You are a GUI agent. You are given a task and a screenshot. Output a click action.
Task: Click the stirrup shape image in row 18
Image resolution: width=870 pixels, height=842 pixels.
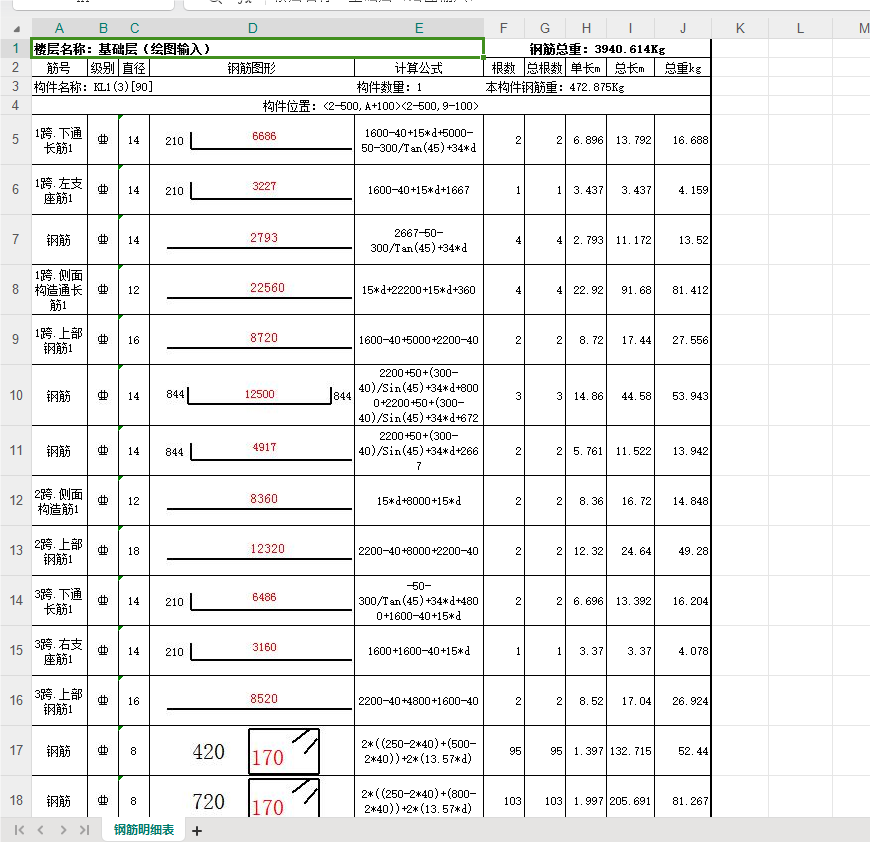(284, 798)
